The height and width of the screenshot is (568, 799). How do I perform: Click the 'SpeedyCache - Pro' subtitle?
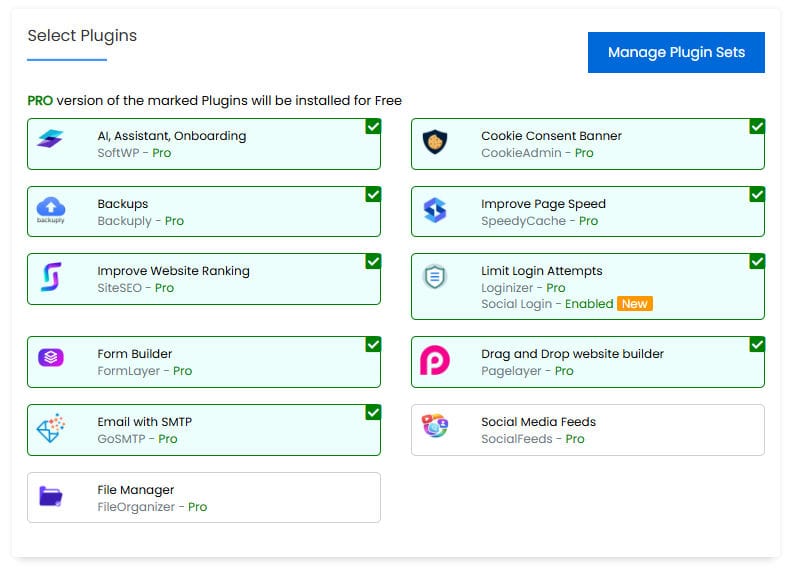click(539, 221)
